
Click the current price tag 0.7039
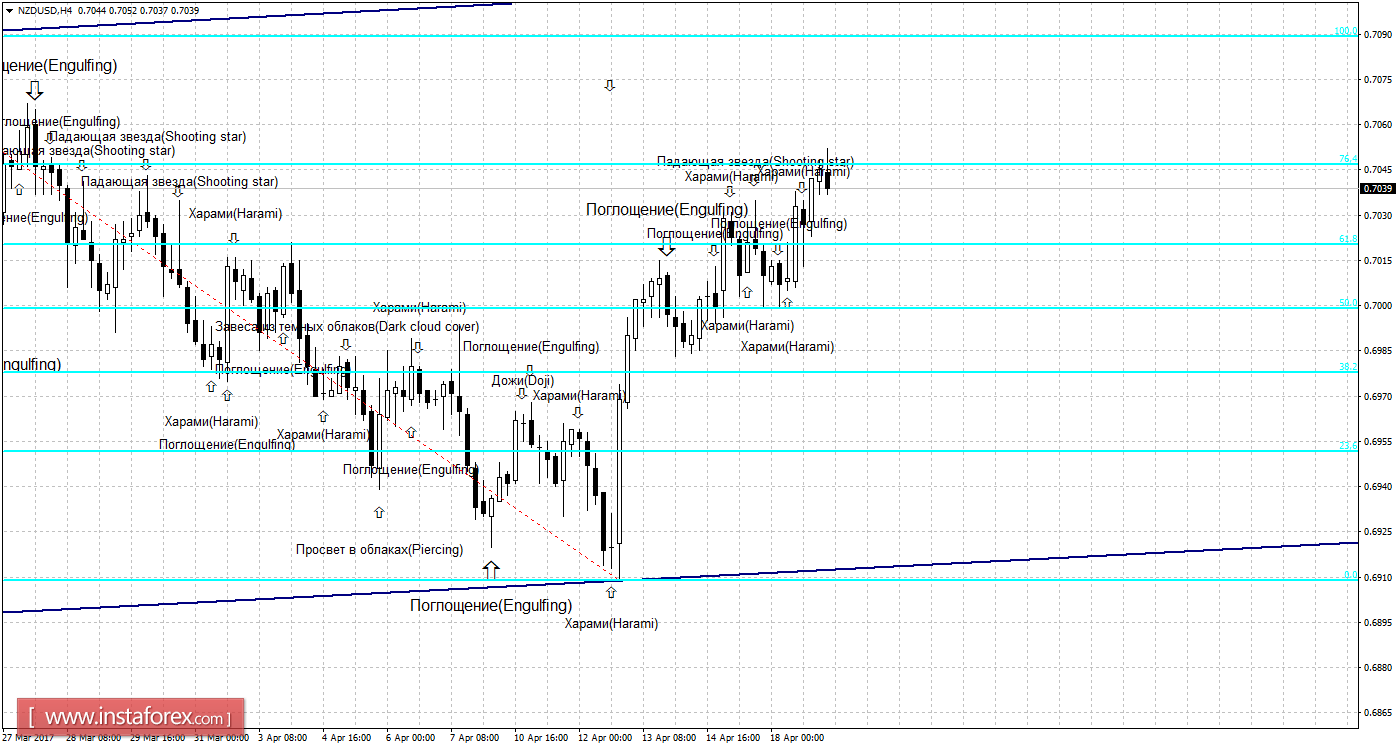[1378, 188]
